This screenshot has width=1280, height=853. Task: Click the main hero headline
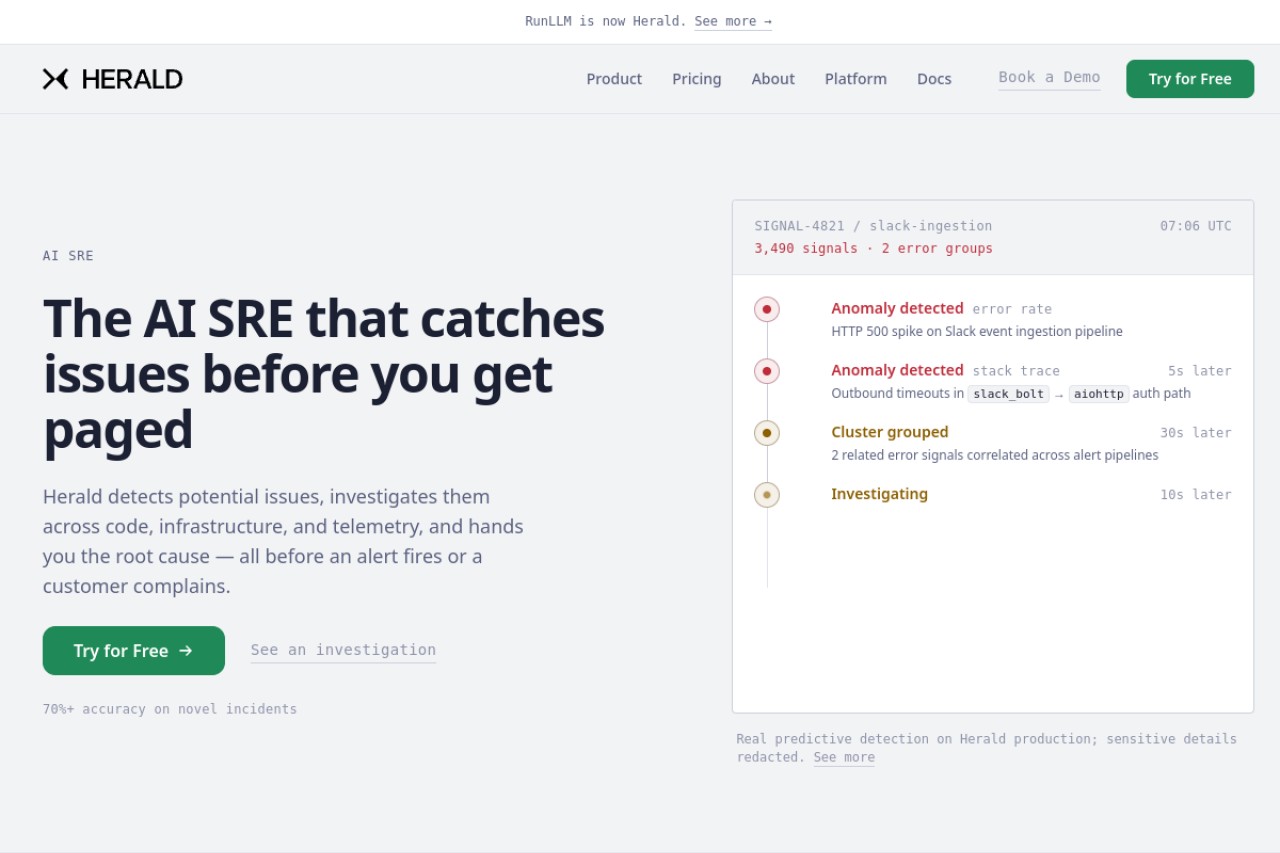(x=324, y=374)
